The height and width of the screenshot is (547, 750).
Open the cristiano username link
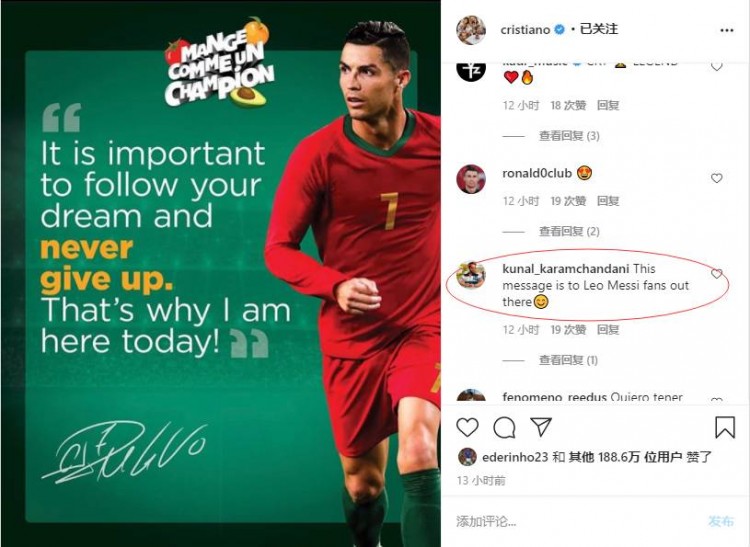[x=525, y=30]
